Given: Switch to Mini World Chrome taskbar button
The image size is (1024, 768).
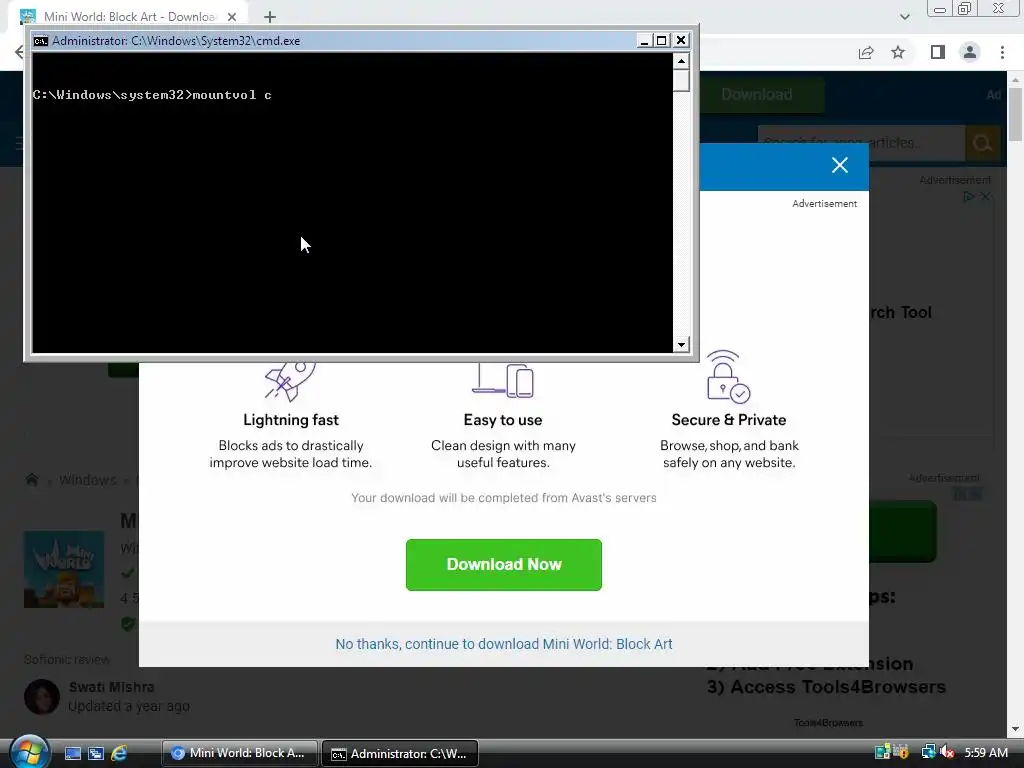Looking at the screenshot, I should pyautogui.click(x=240, y=753).
